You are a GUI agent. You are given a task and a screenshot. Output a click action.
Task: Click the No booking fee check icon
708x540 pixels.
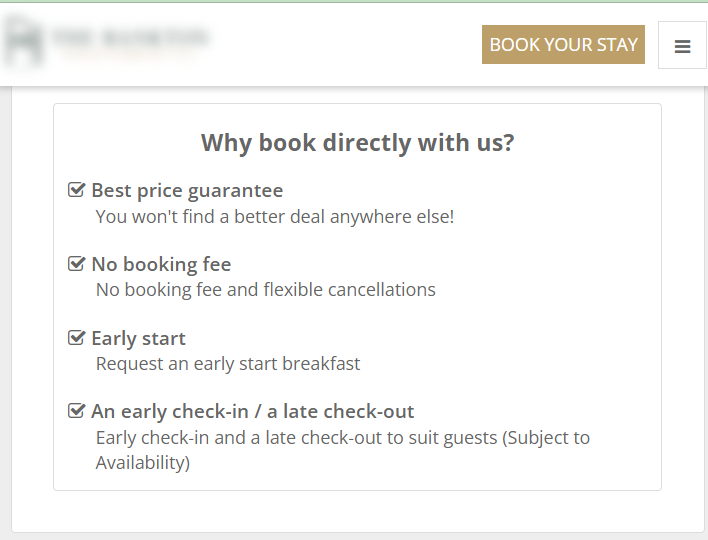tap(76, 264)
